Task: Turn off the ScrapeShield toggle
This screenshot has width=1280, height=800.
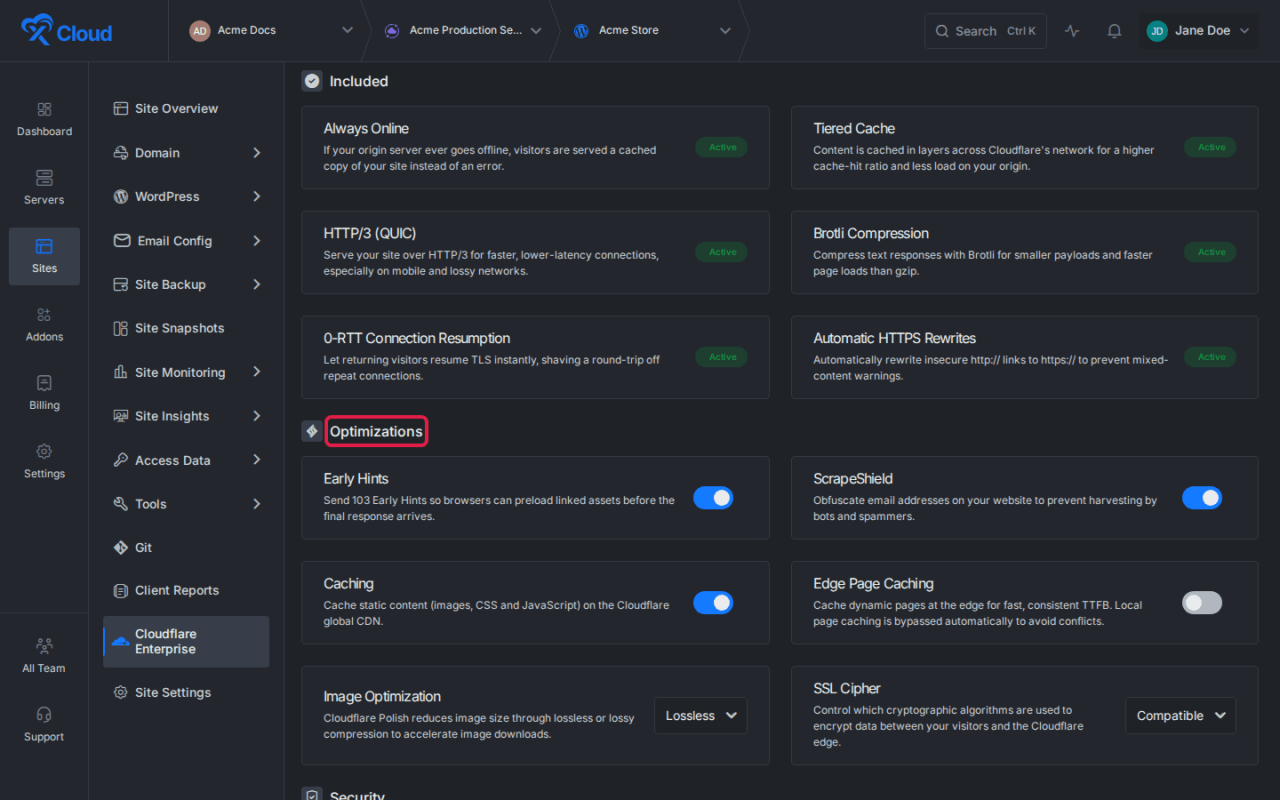Action: click(1202, 498)
